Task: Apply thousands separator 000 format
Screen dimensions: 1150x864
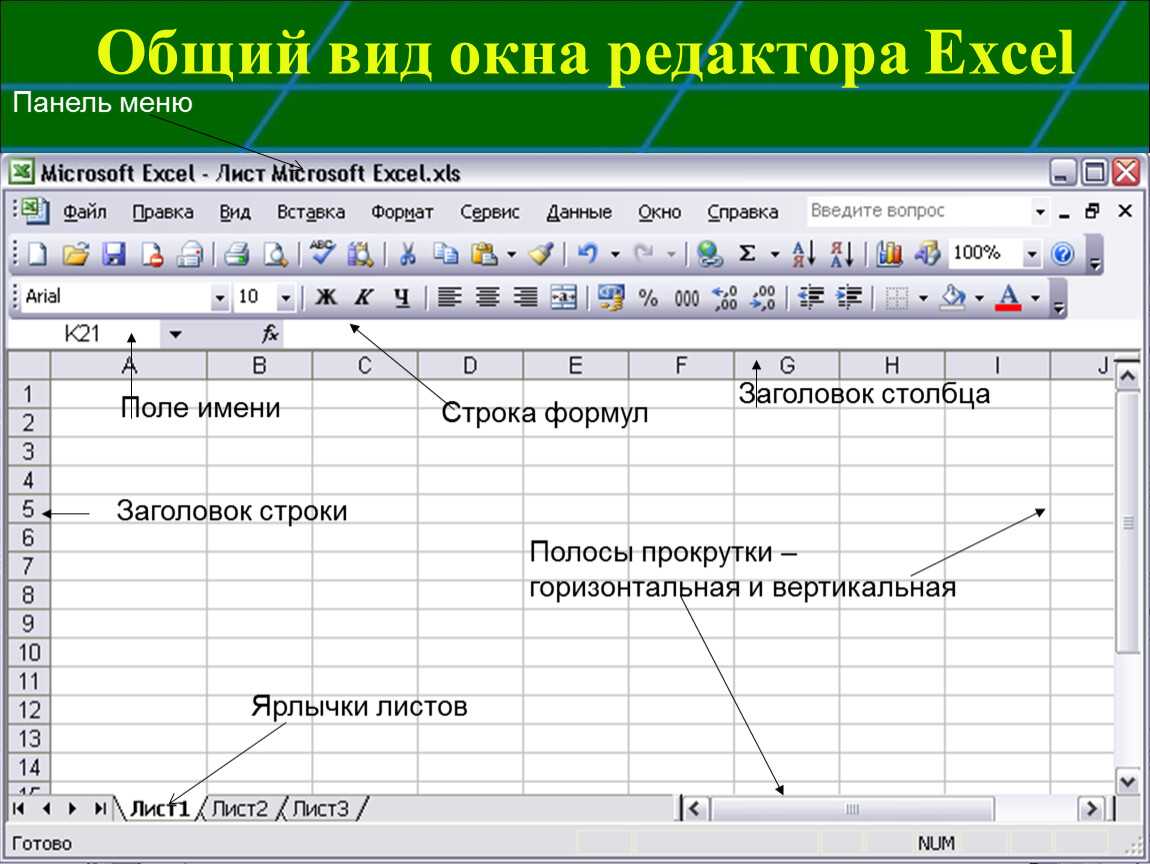Action: click(x=686, y=299)
